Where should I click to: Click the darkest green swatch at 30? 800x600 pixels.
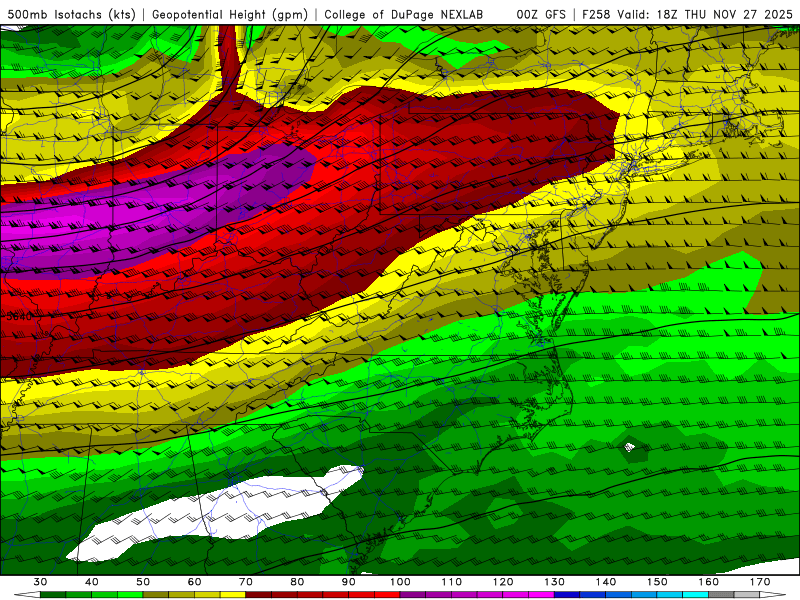(53, 595)
